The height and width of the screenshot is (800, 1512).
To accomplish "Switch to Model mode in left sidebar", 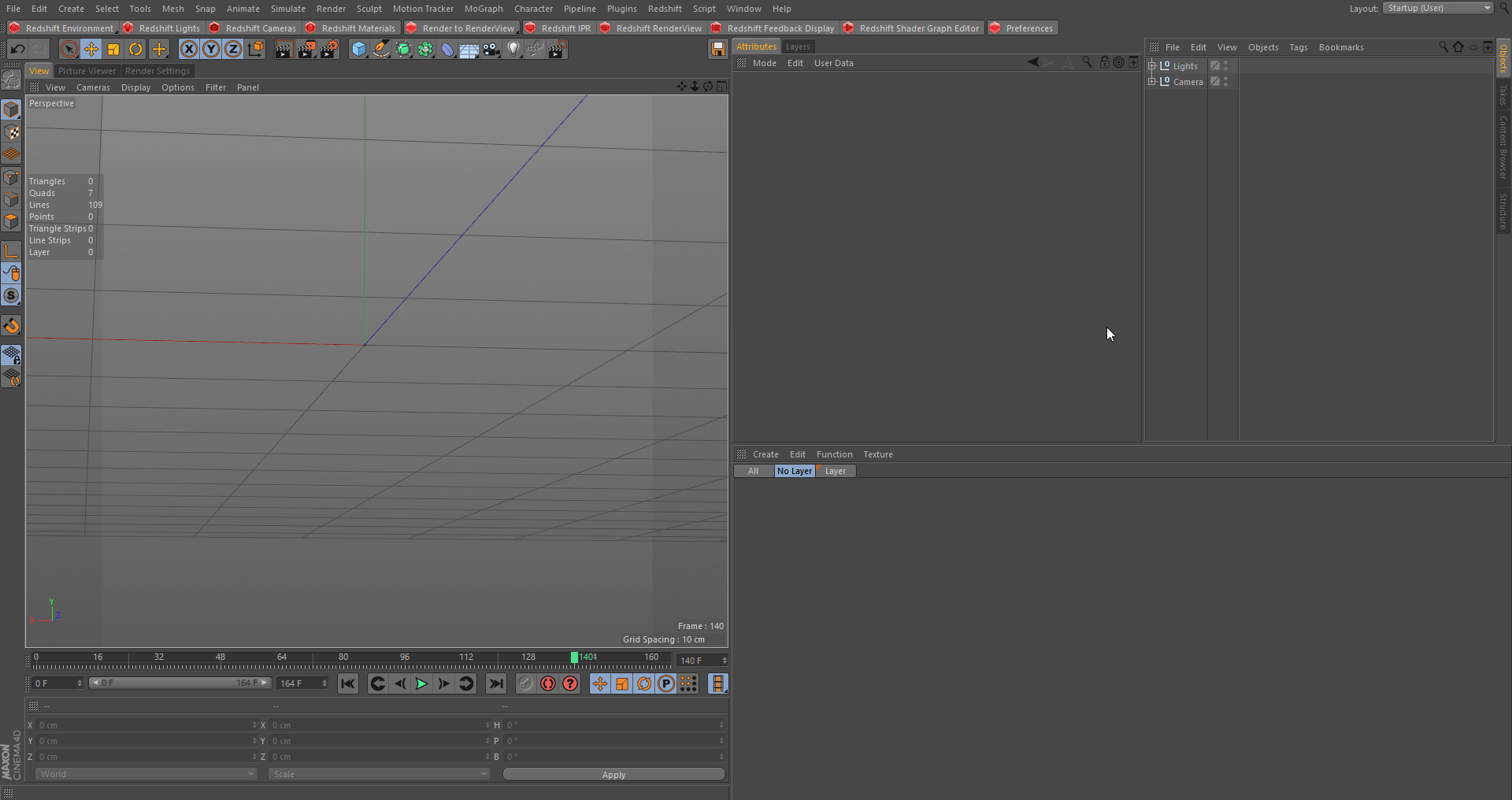I will (11, 109).
